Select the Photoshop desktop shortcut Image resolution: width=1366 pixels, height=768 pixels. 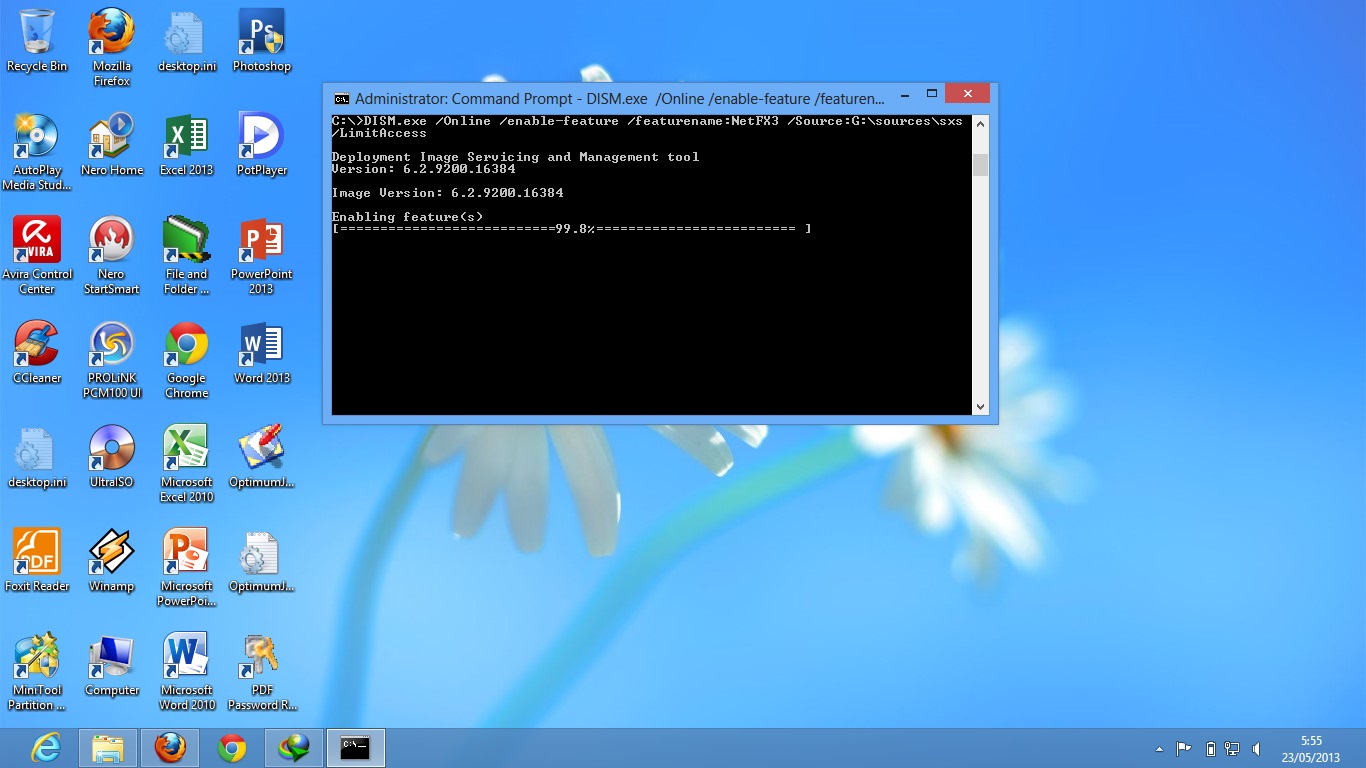(262, 40)
